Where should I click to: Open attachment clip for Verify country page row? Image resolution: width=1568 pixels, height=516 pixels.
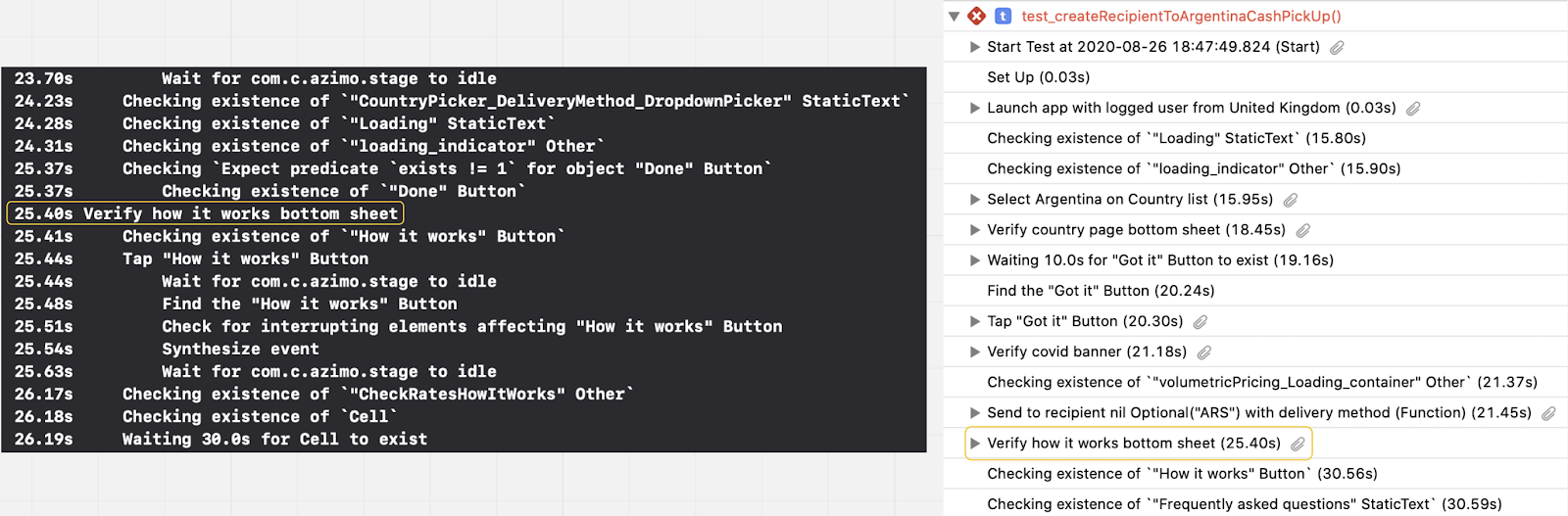[1303, 231]
